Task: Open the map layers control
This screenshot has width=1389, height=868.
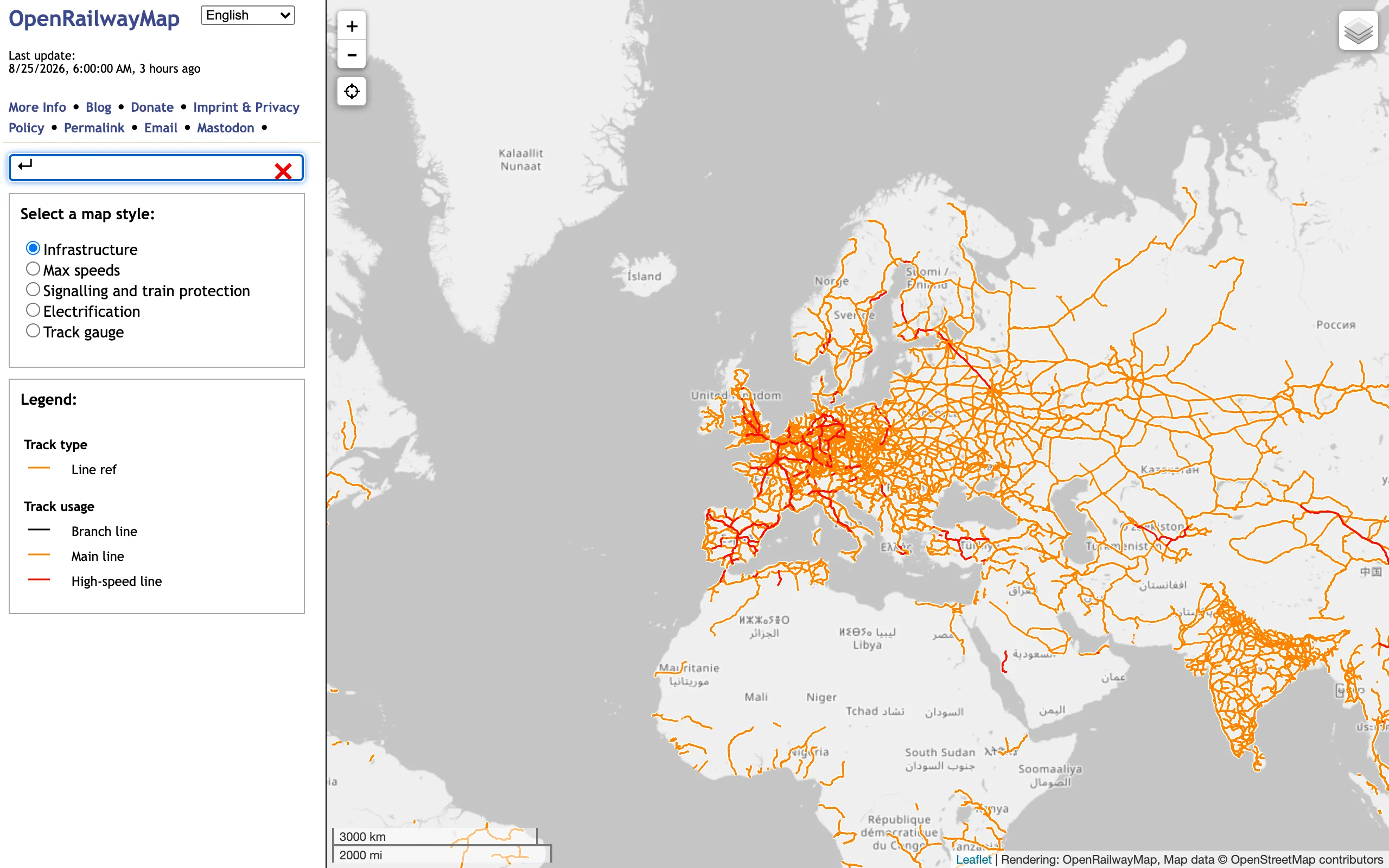Action: point(1358,30)
